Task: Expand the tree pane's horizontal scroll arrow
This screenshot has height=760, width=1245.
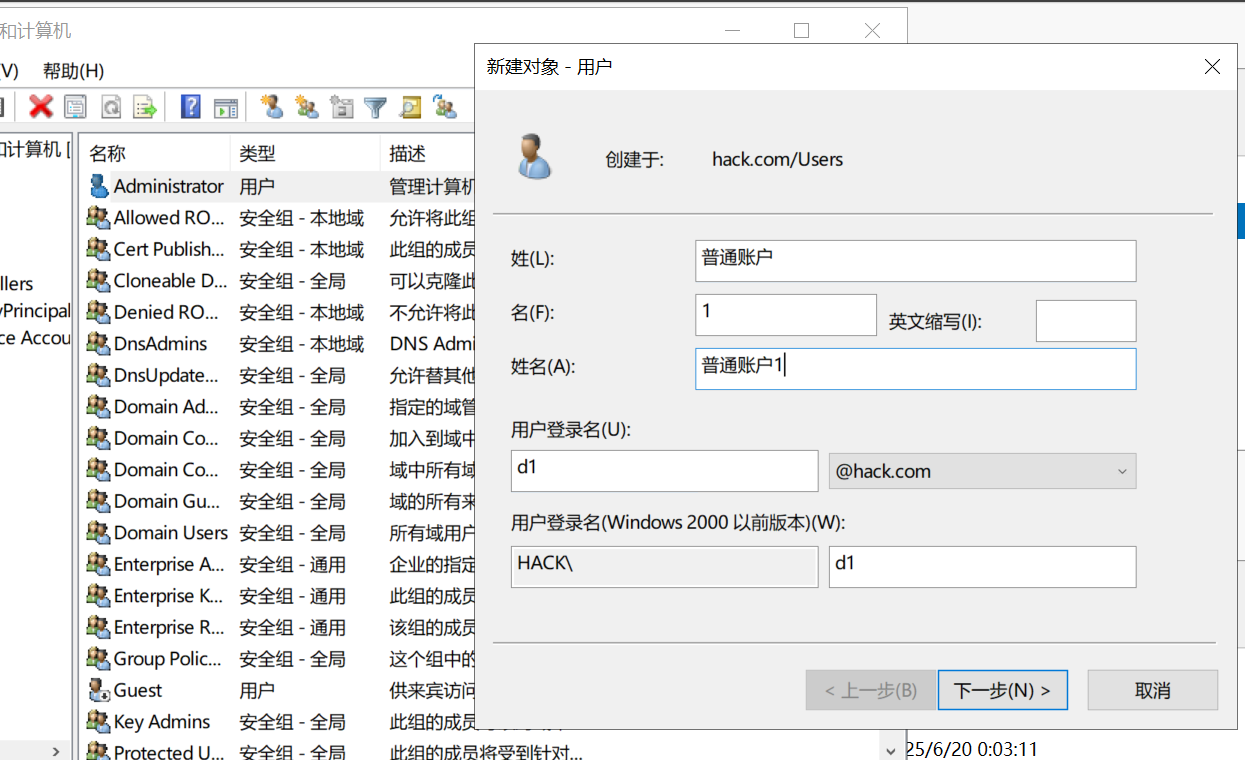Action: coord(56,751)
